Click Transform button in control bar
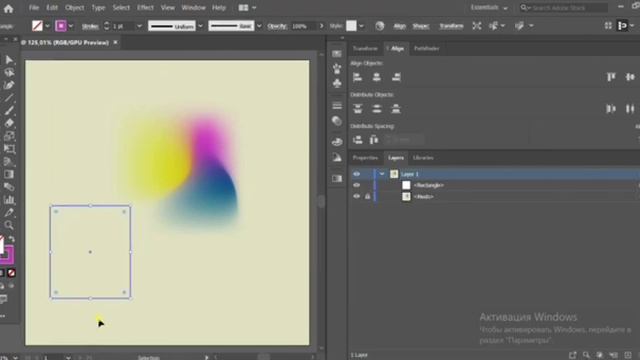 [451, 26]
